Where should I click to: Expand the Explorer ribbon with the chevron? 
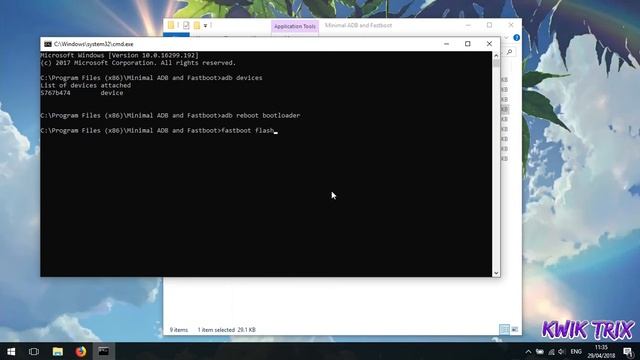pos(507,38)
